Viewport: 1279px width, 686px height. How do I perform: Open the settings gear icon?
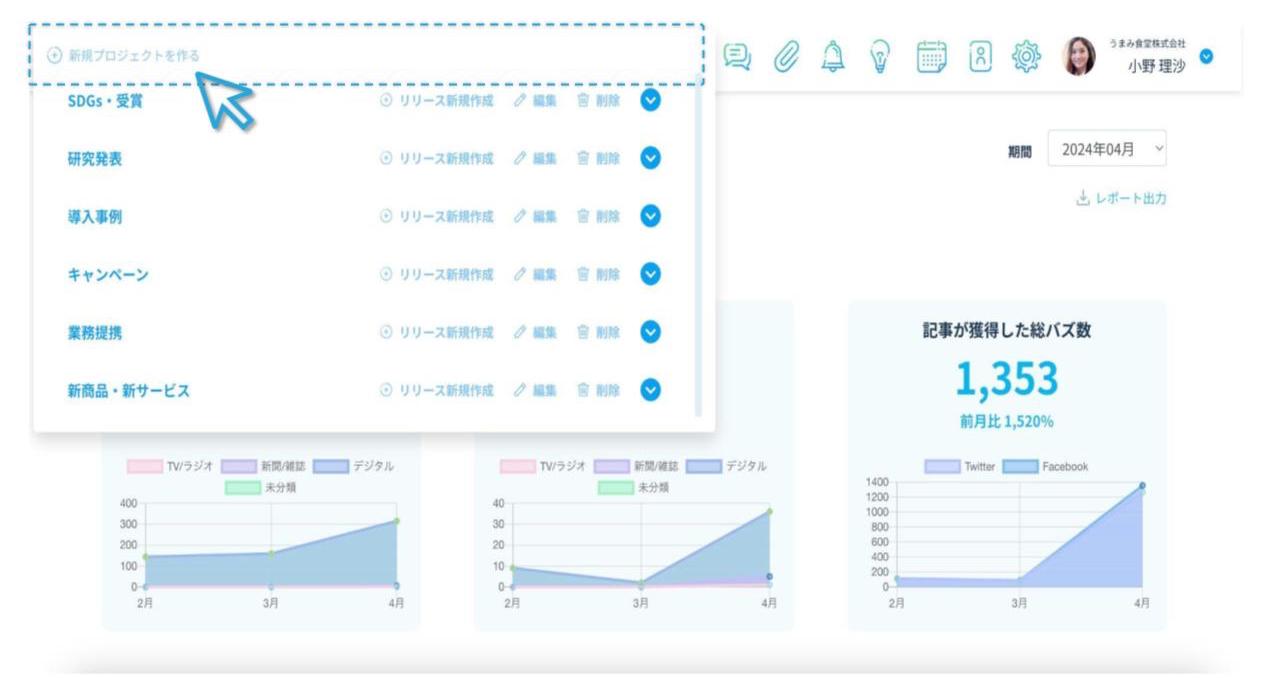[1027, 57]
